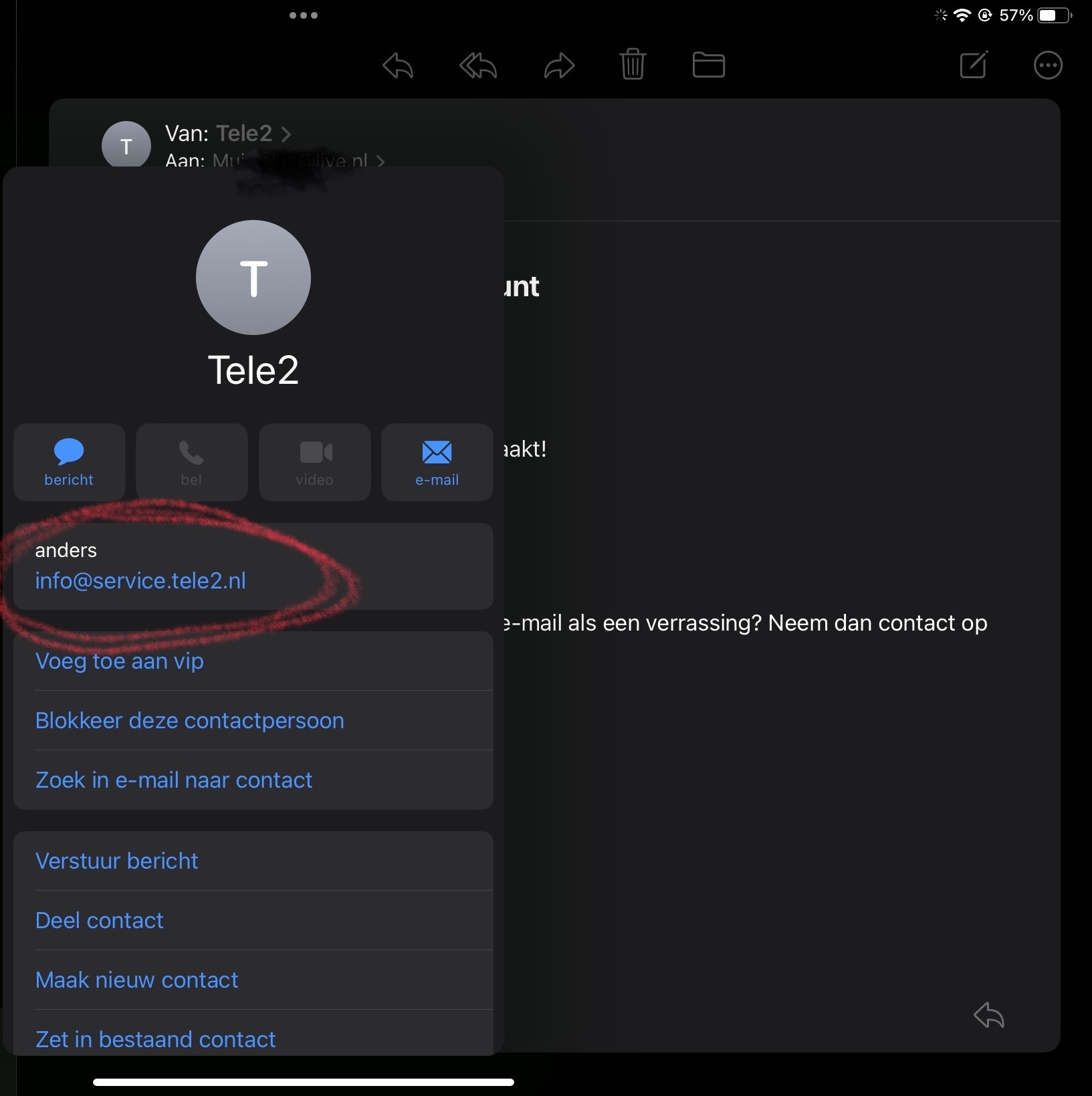Open the Move to folder icon
This screenshot has height=1096, width=1092.
[x=709, y=65]
